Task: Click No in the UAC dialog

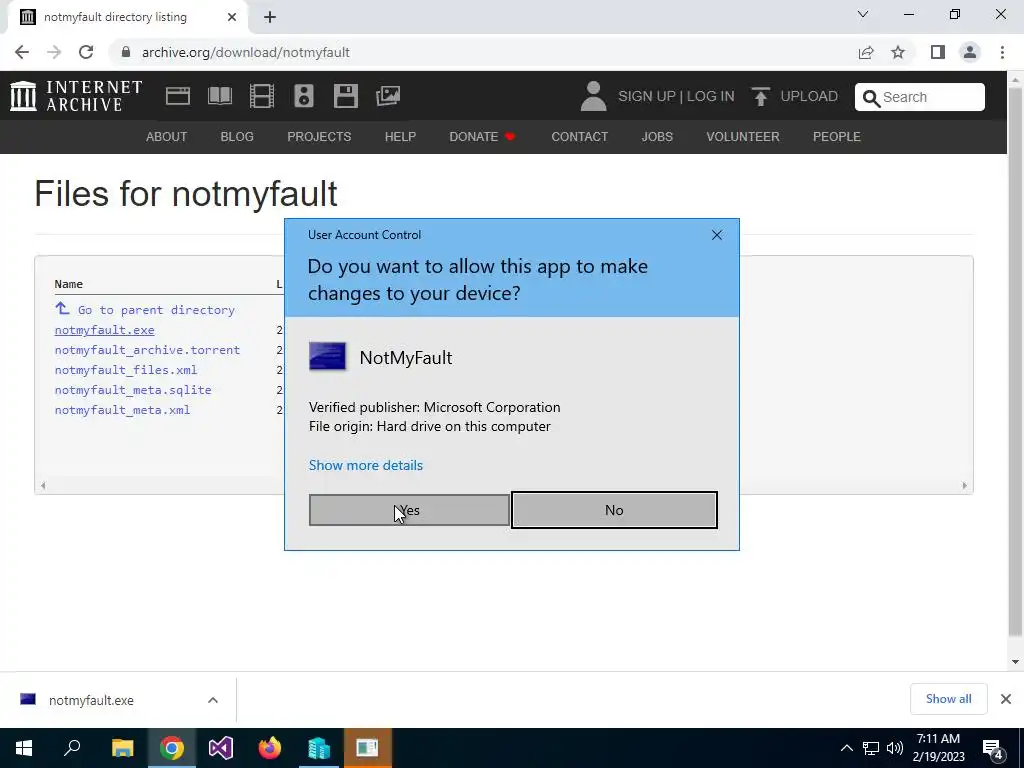Action: pos(614,510)
